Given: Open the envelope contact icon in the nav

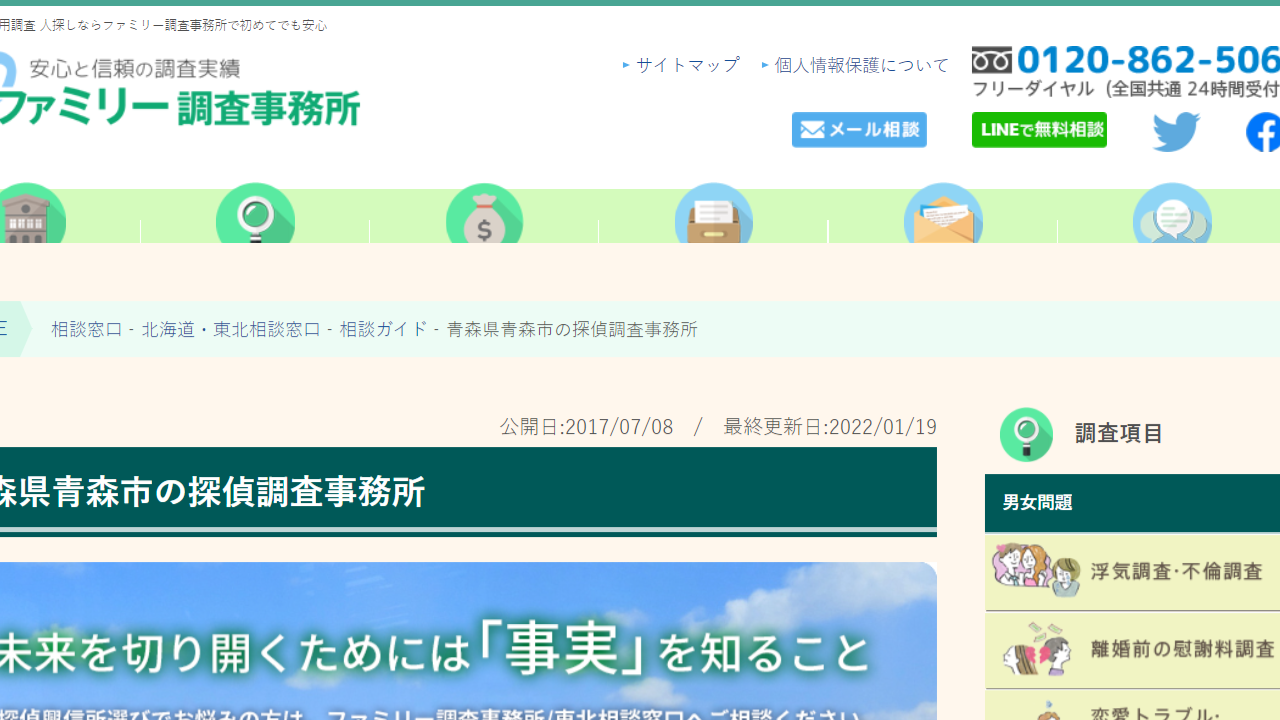Looking at the screenshot, I should coord(943,215).
